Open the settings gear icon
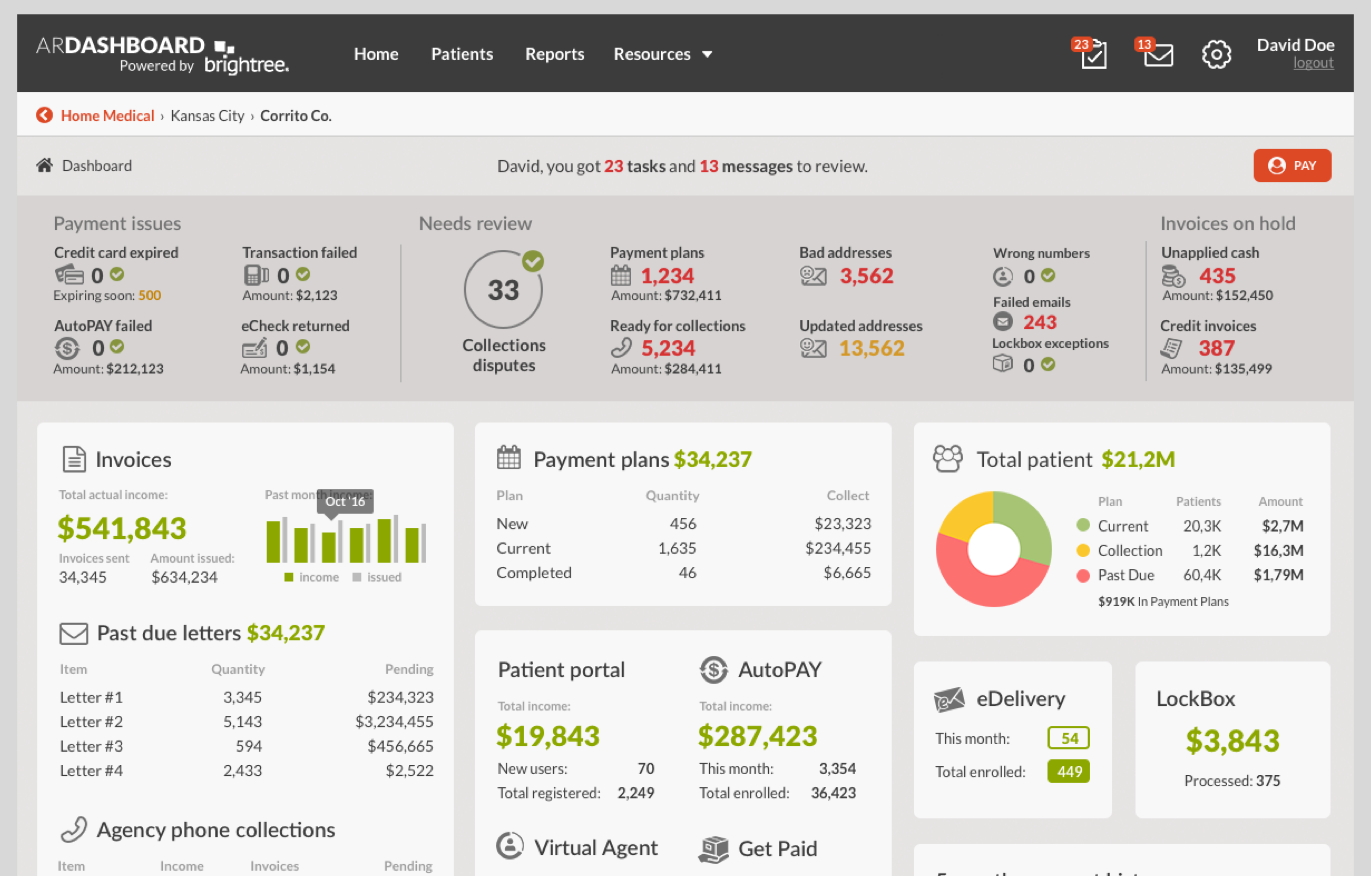This screenshot has height=876, width=1371. coord(1216,55)
